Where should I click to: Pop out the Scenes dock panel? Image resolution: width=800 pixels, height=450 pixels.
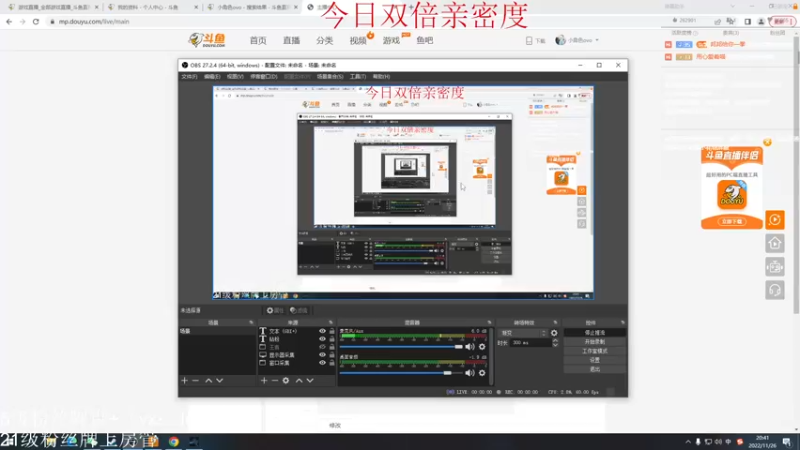coord(251,322)
